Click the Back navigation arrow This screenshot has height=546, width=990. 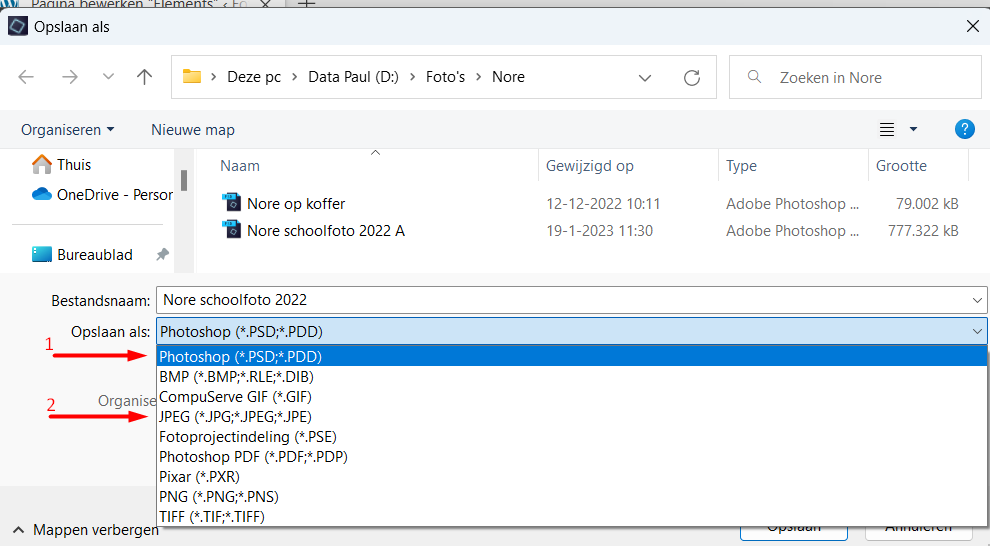[x=26, y=77]
